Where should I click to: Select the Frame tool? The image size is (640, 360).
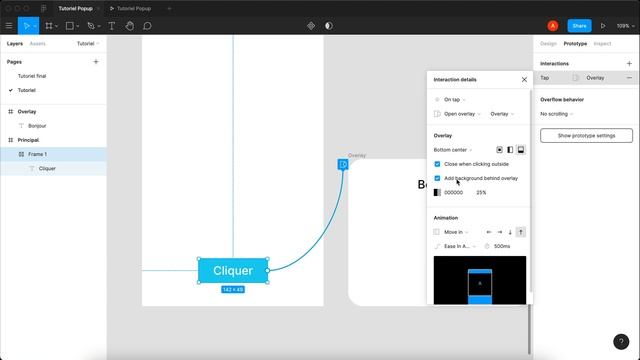point(49,26)
